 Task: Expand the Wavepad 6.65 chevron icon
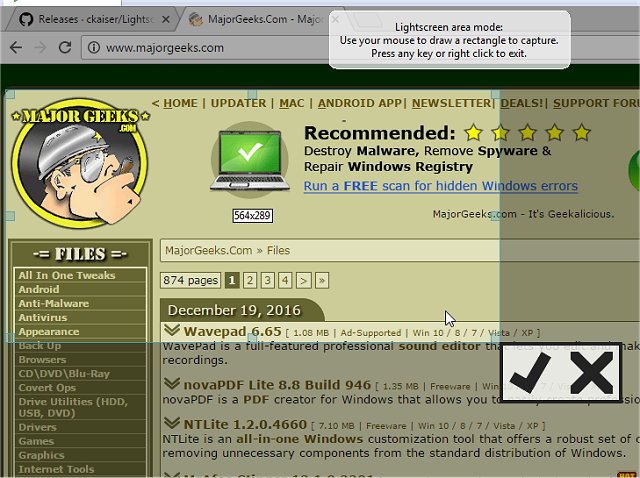click(172, 330)
